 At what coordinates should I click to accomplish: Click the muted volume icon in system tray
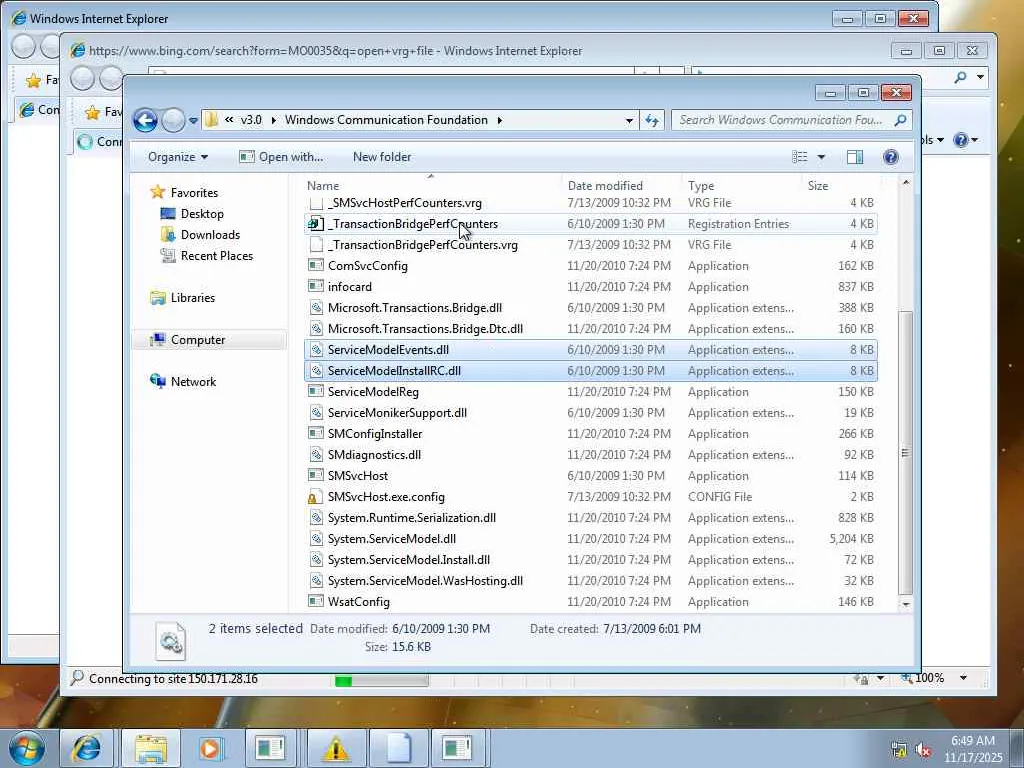pos(923,750)
